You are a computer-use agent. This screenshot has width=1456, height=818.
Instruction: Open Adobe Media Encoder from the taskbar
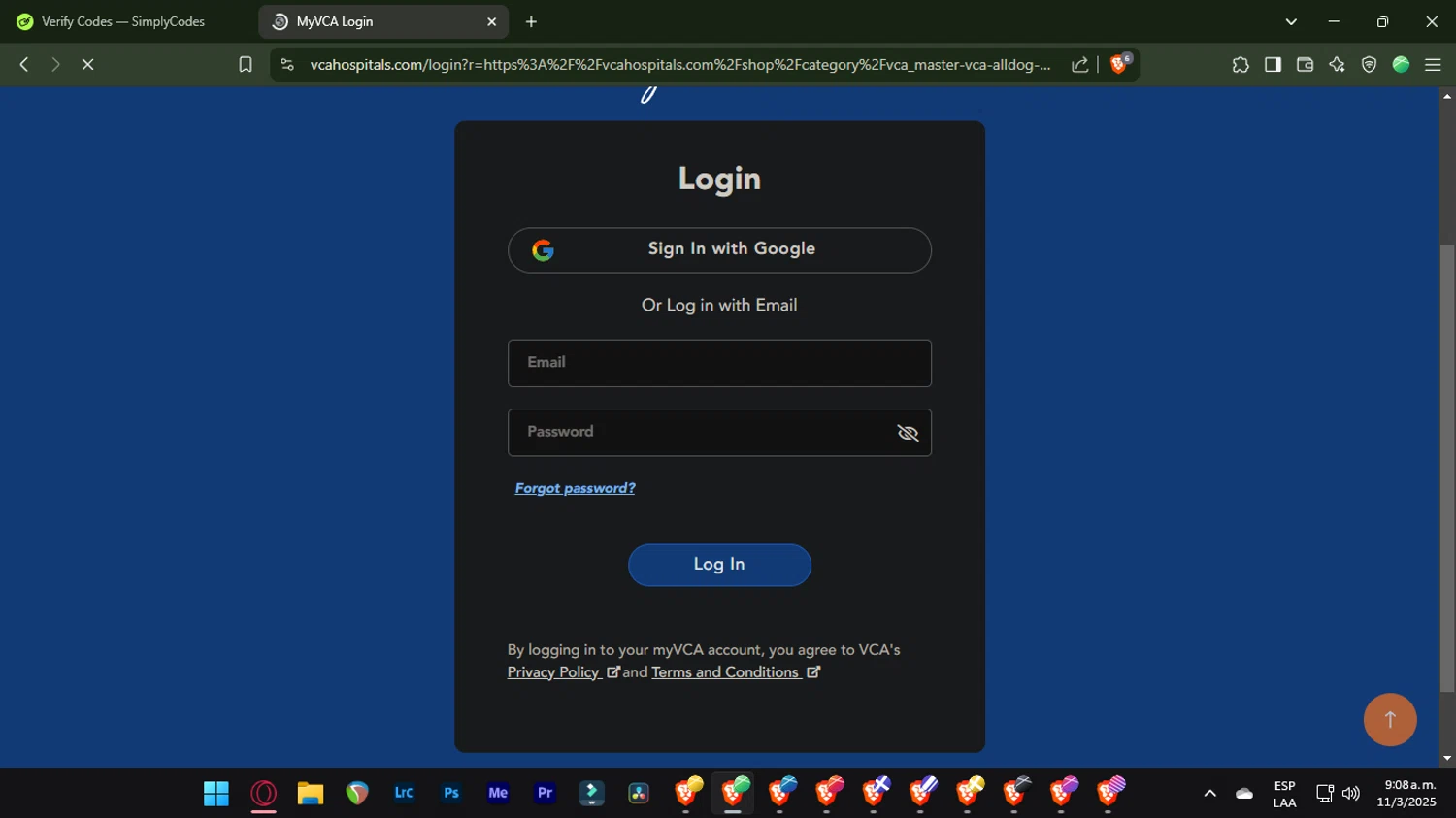point(498,793)
